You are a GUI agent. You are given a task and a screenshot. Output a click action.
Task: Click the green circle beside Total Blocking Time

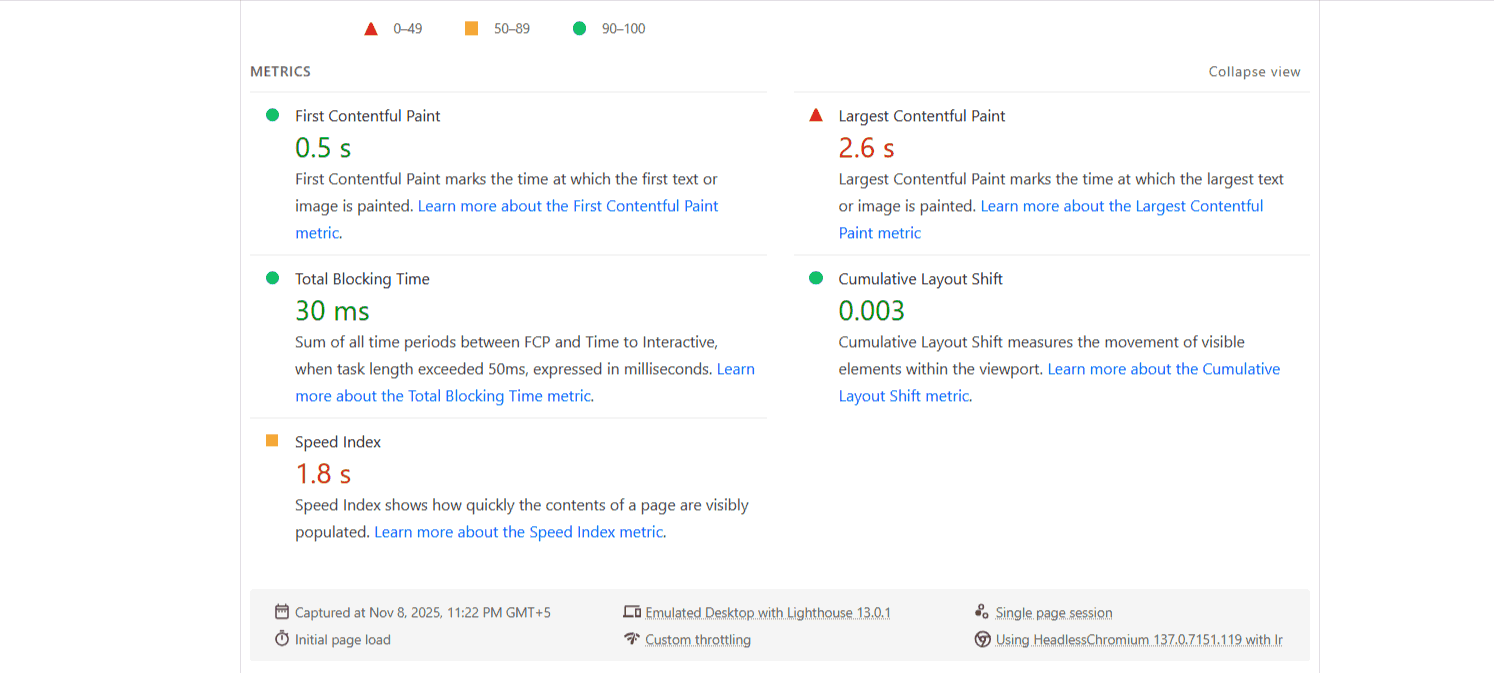tap(272, 278)
